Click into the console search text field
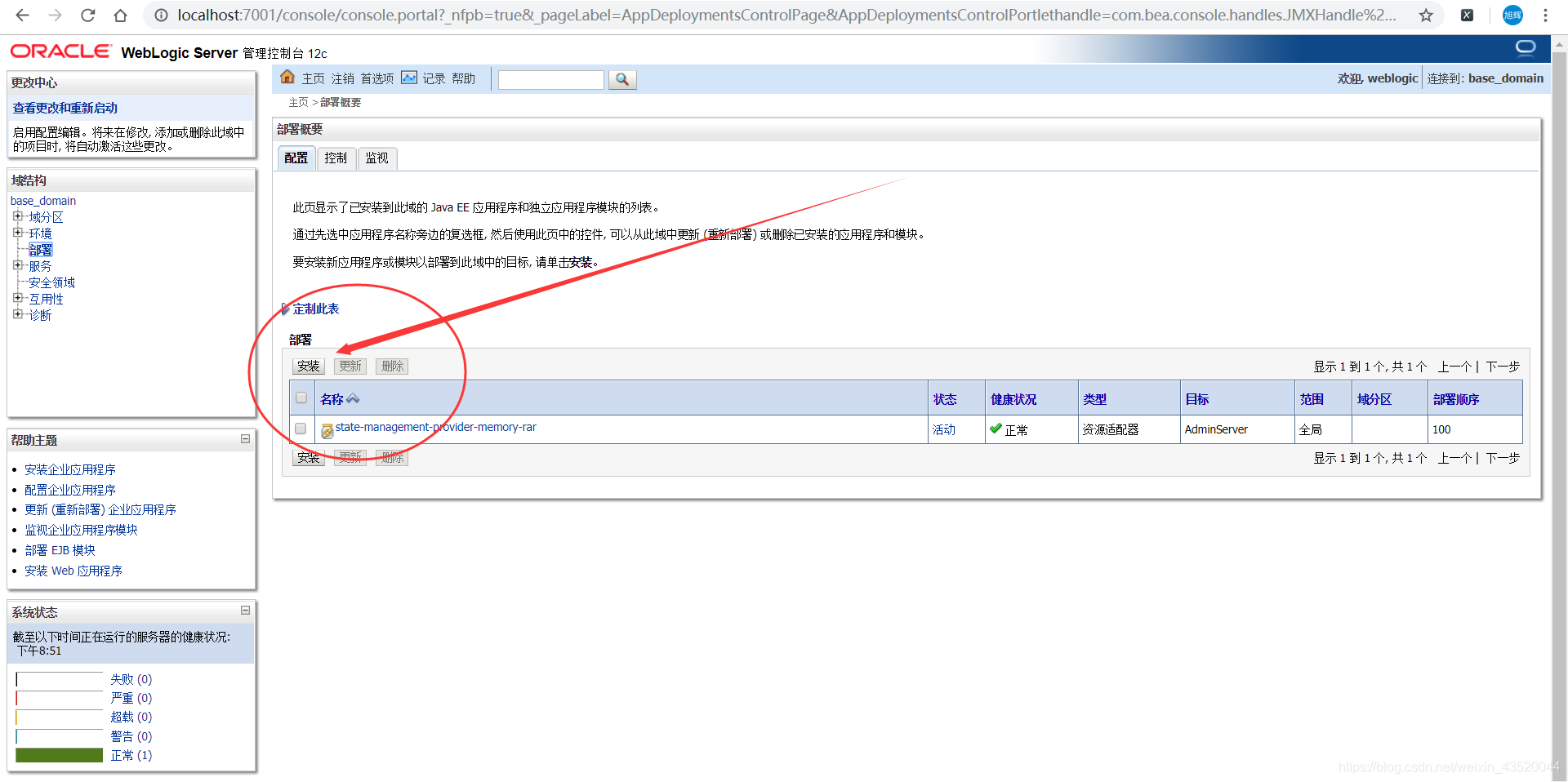 pyautogui.click(x=551, y=79)
